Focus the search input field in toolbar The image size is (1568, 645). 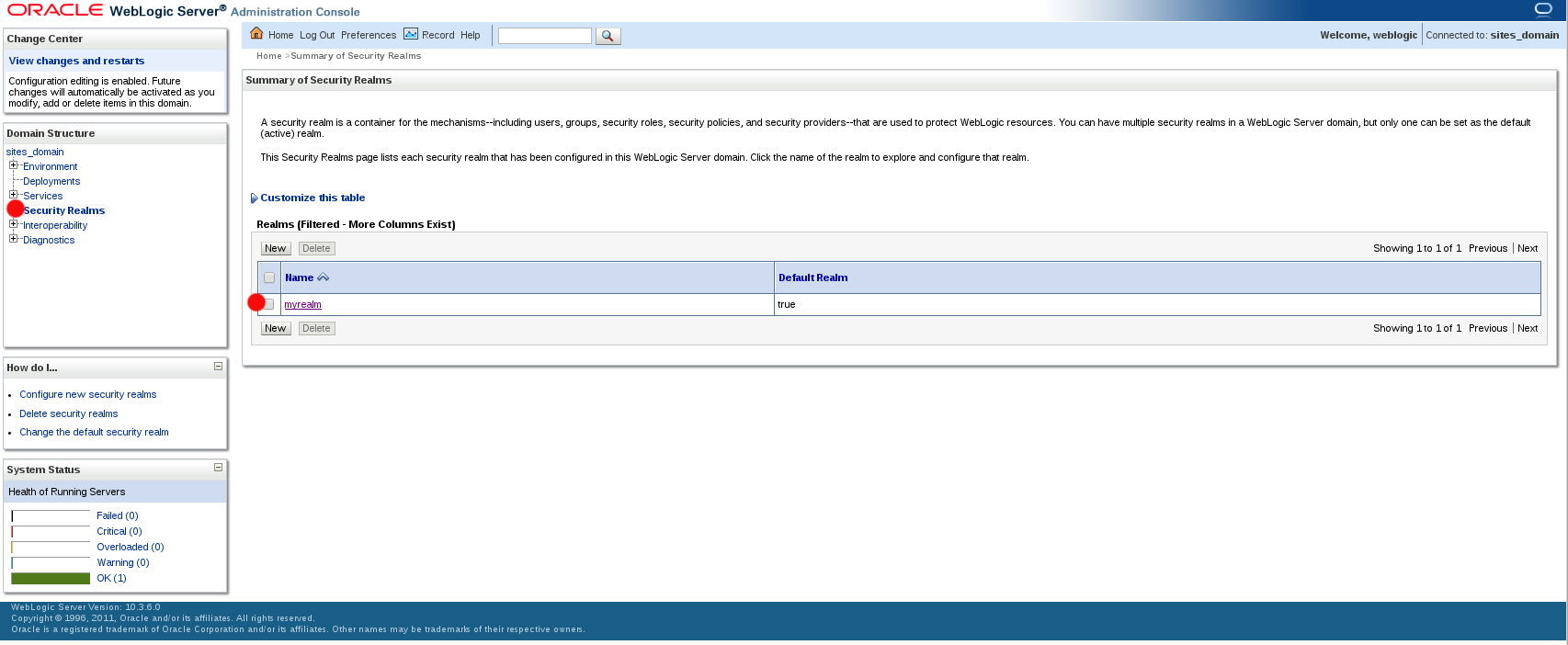click(x=545, y=36)
